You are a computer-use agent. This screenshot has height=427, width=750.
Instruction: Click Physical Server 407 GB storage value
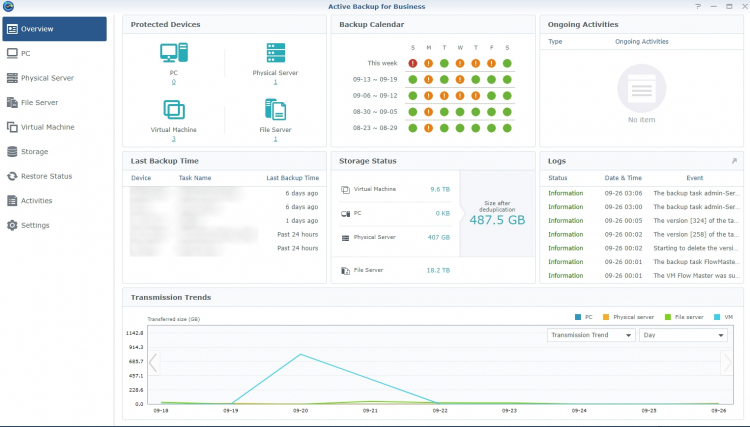pyautogui.click(x=439, y=237)
